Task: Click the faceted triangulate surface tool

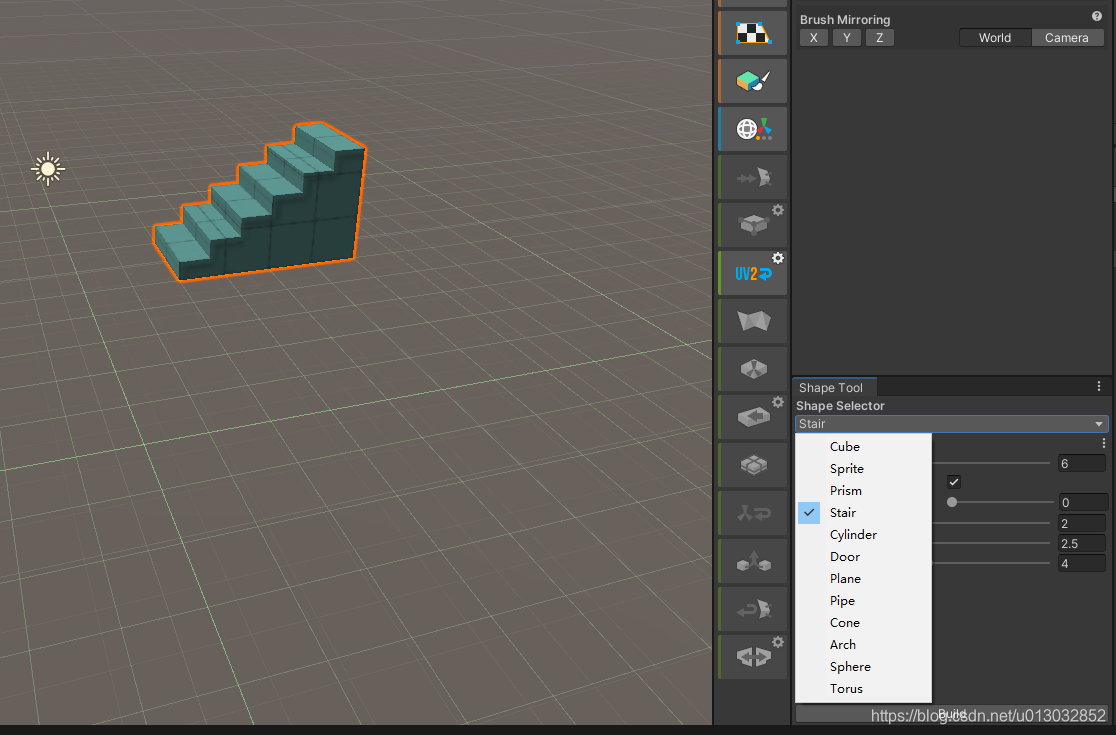Action: [x=753, y=321]
